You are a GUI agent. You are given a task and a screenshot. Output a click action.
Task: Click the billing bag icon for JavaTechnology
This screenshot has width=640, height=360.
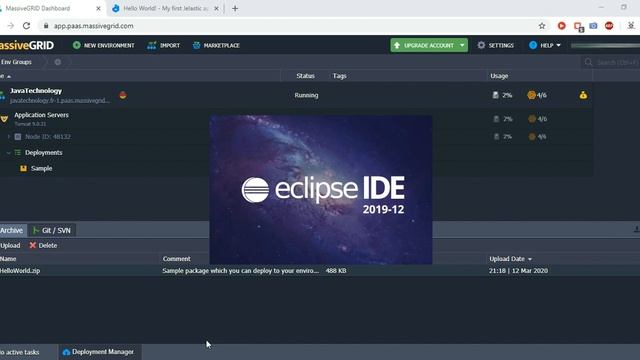click(583, 95)
